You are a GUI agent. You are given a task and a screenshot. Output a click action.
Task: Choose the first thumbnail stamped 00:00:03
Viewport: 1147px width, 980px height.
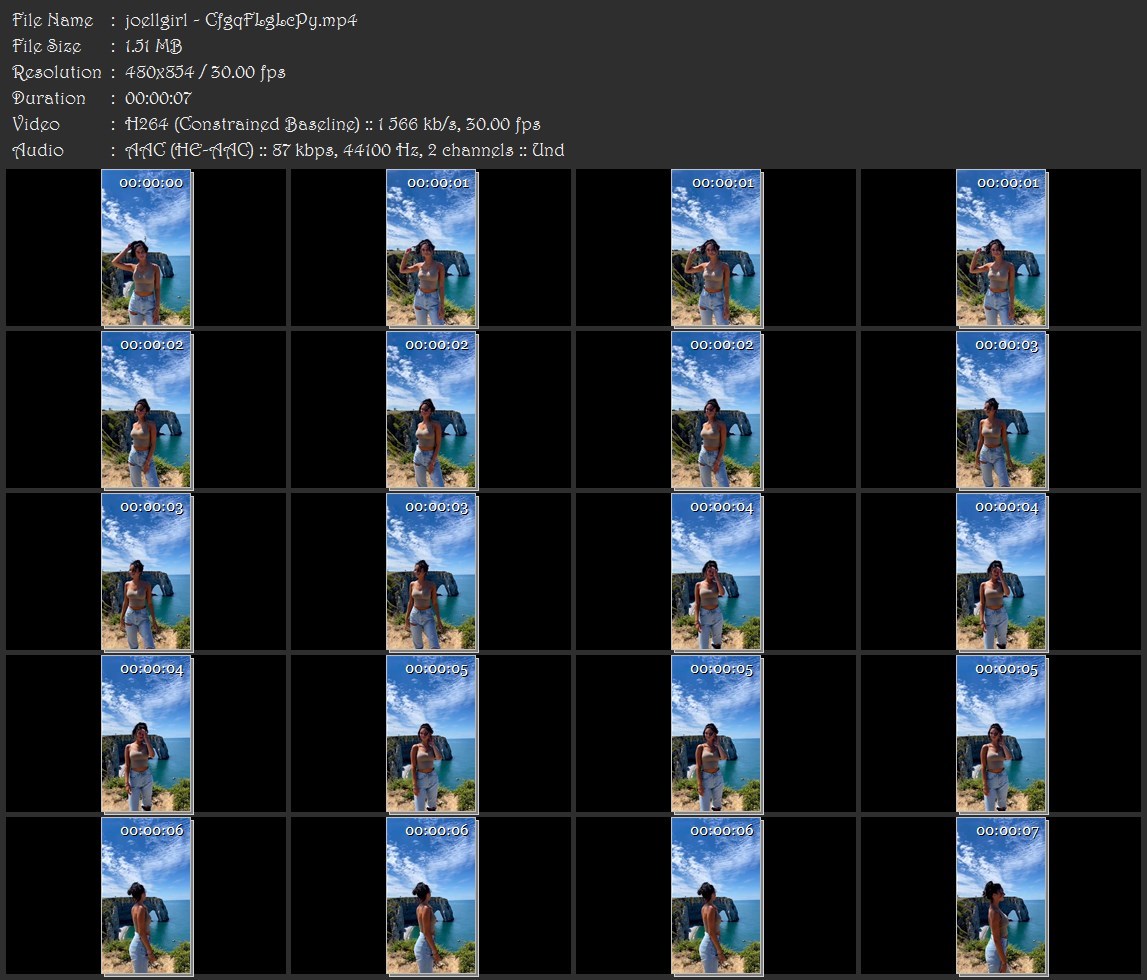1001,410
